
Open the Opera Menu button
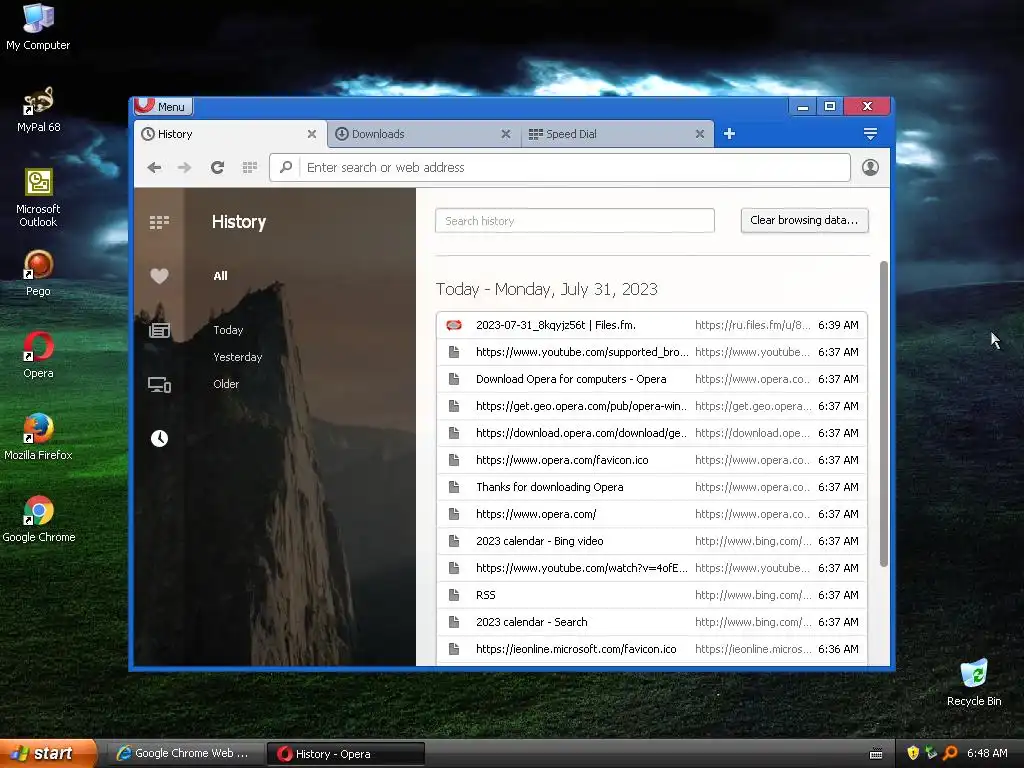163,106
